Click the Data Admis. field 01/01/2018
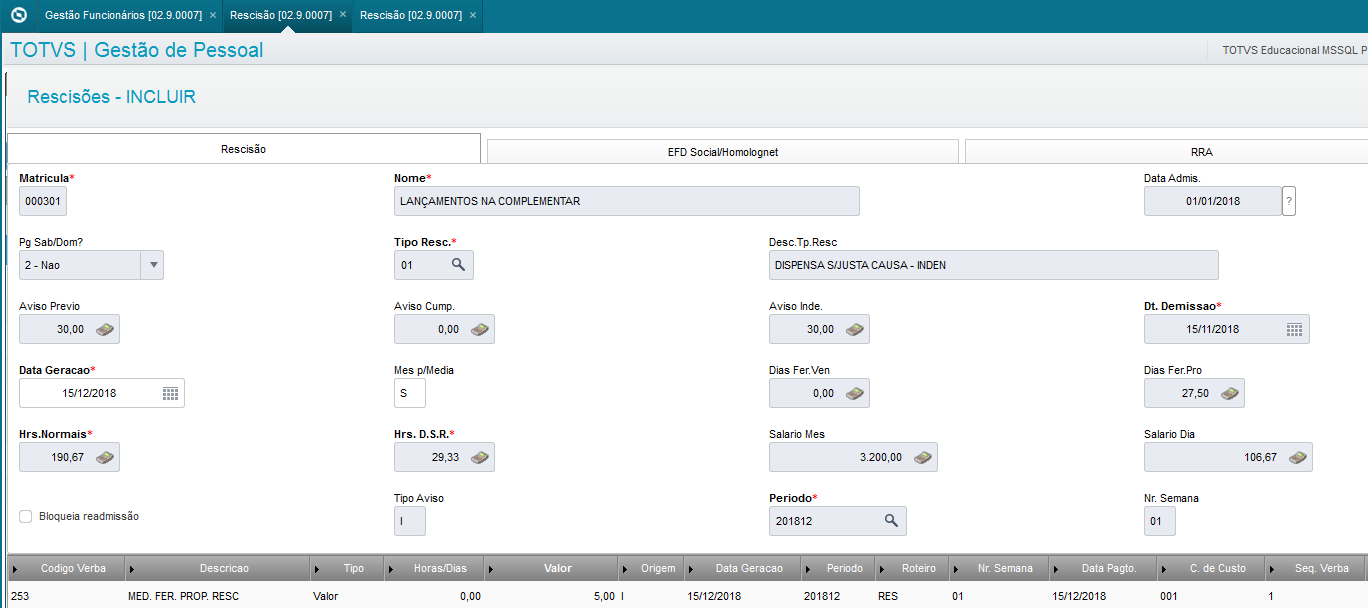 click(x=1213, y=201)
